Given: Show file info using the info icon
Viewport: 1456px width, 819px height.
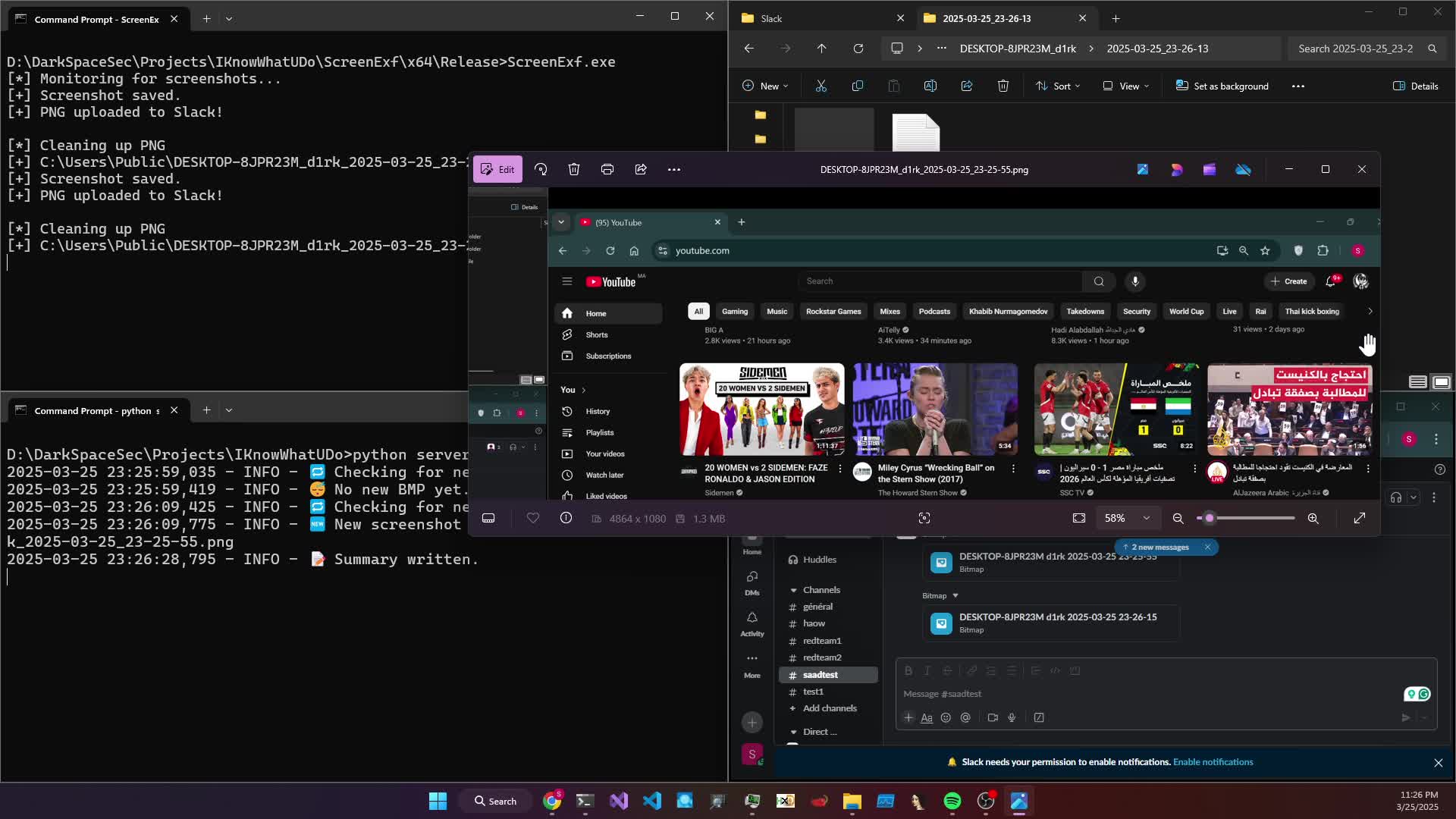Looking at the screenshot, I should point(566,518).
